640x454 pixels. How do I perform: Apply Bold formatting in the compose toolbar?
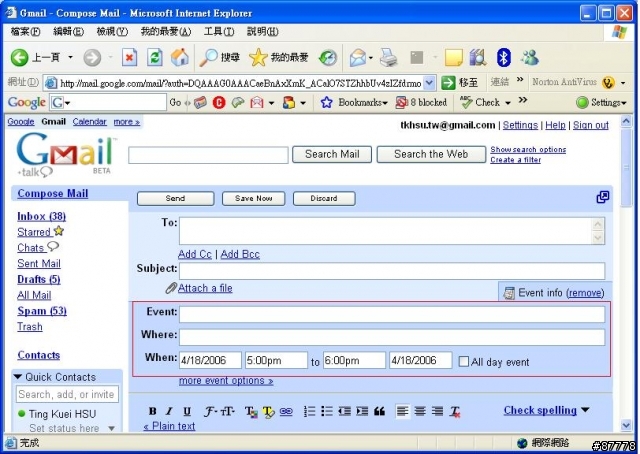coord(153,411)
